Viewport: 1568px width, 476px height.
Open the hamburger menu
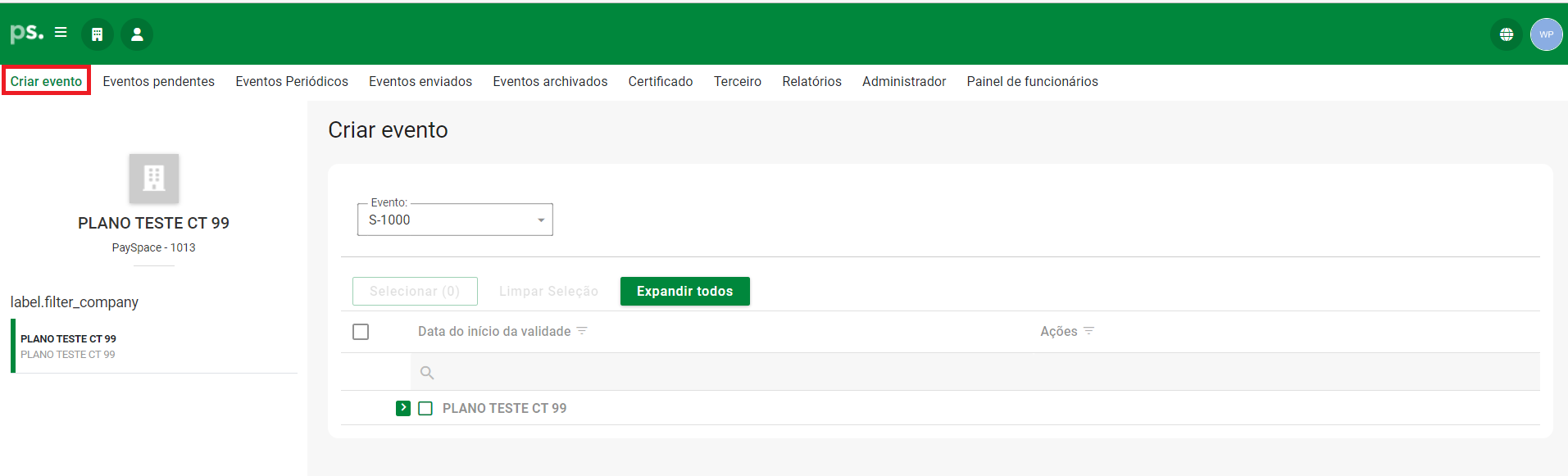[x=61, y=33]
